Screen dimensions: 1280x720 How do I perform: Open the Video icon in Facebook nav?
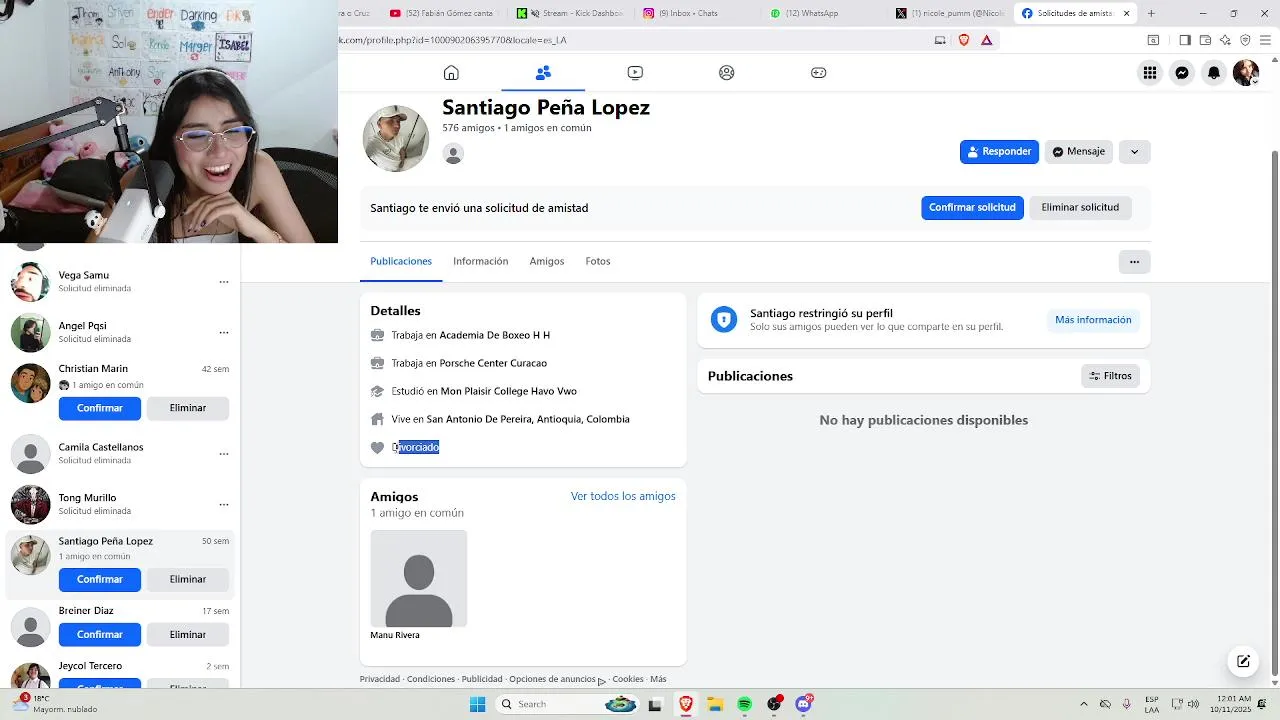point(635,72)
